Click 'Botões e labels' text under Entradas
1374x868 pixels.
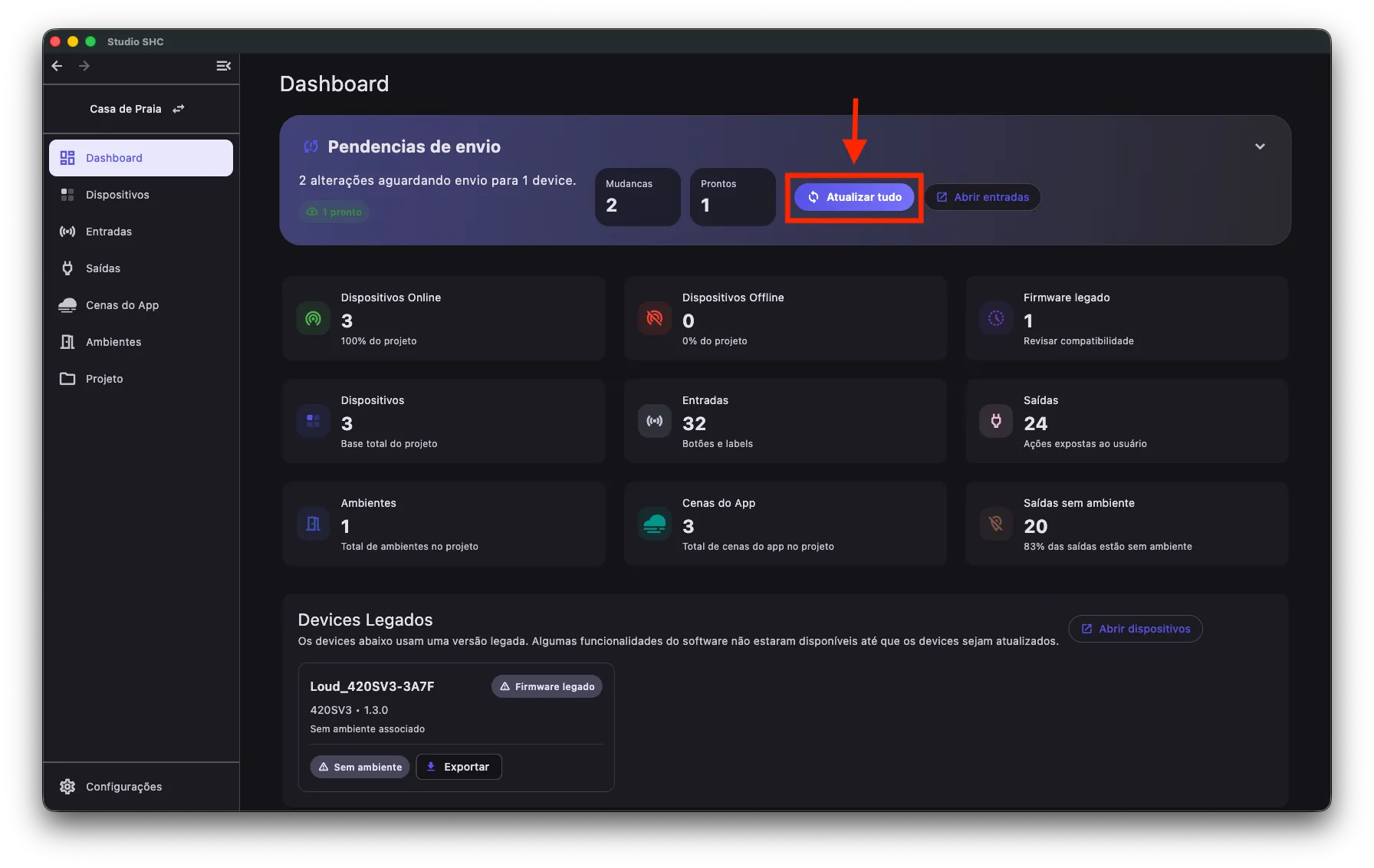[717, 444]
